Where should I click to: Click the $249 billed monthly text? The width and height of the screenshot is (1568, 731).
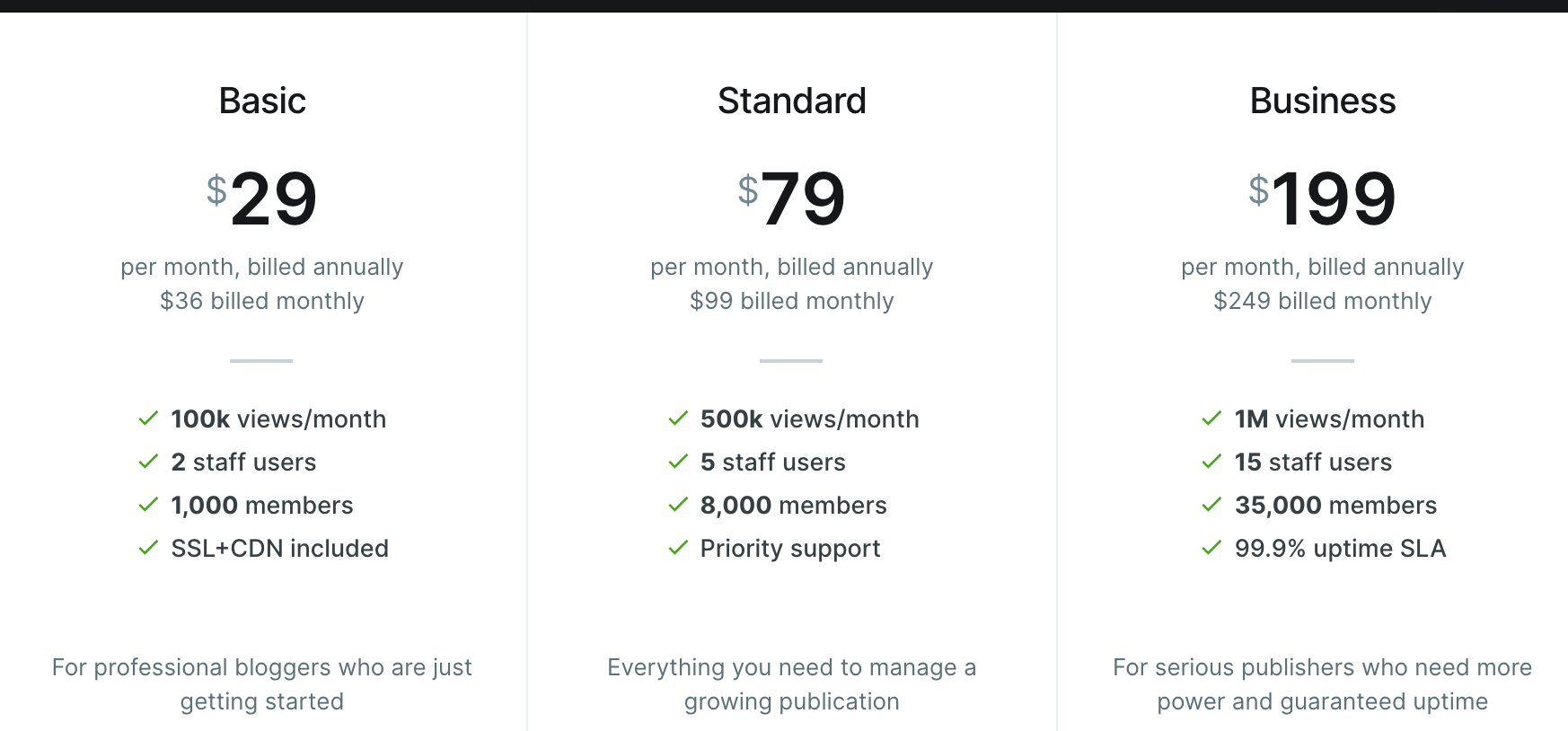[x=1322, y=301]
